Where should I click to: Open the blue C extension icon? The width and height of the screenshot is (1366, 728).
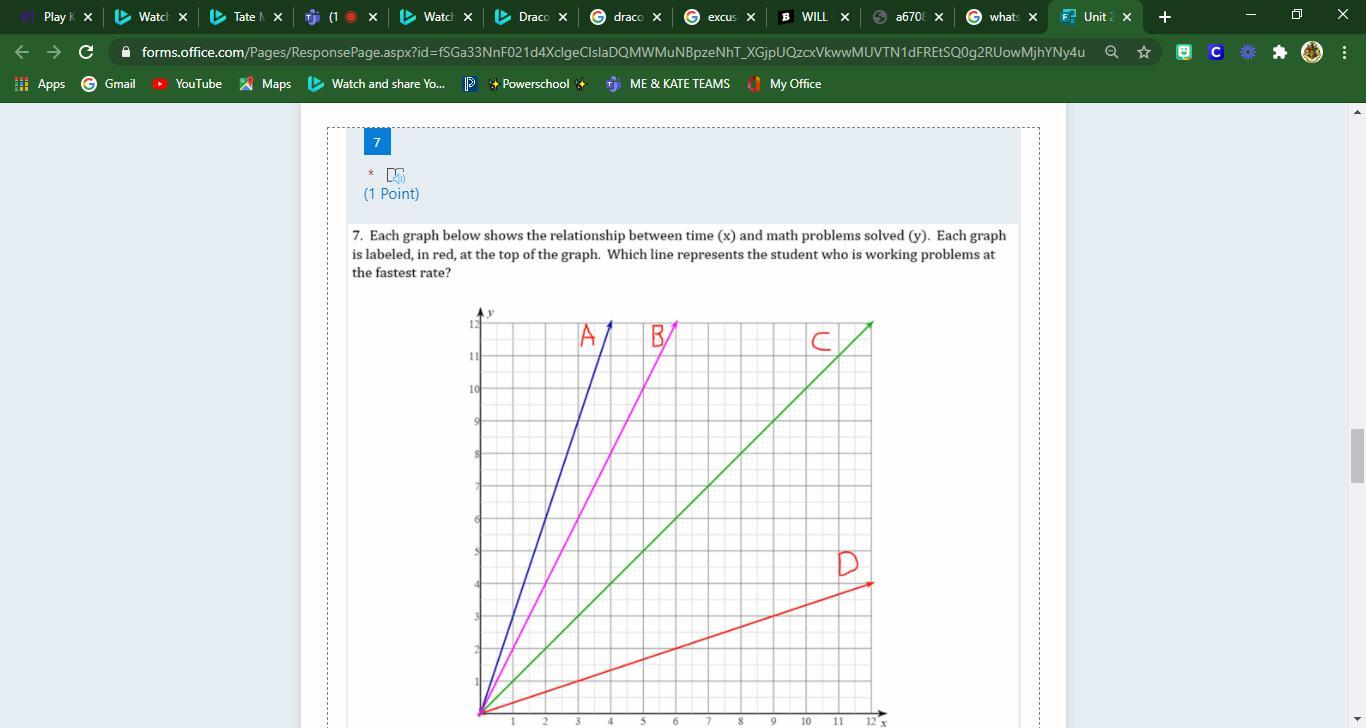click(x=1216, y=52)
